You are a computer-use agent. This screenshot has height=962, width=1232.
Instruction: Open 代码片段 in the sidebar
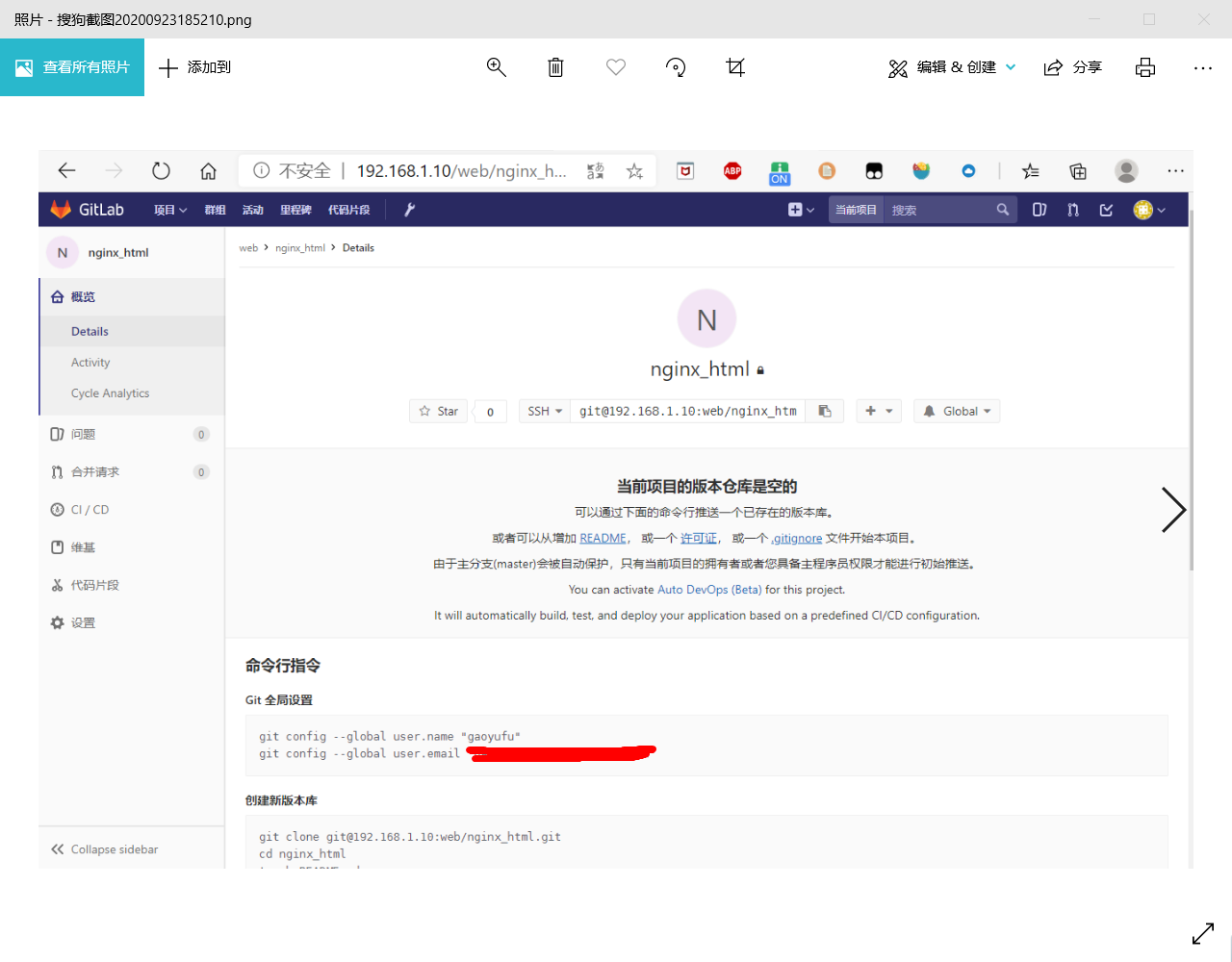132,585
